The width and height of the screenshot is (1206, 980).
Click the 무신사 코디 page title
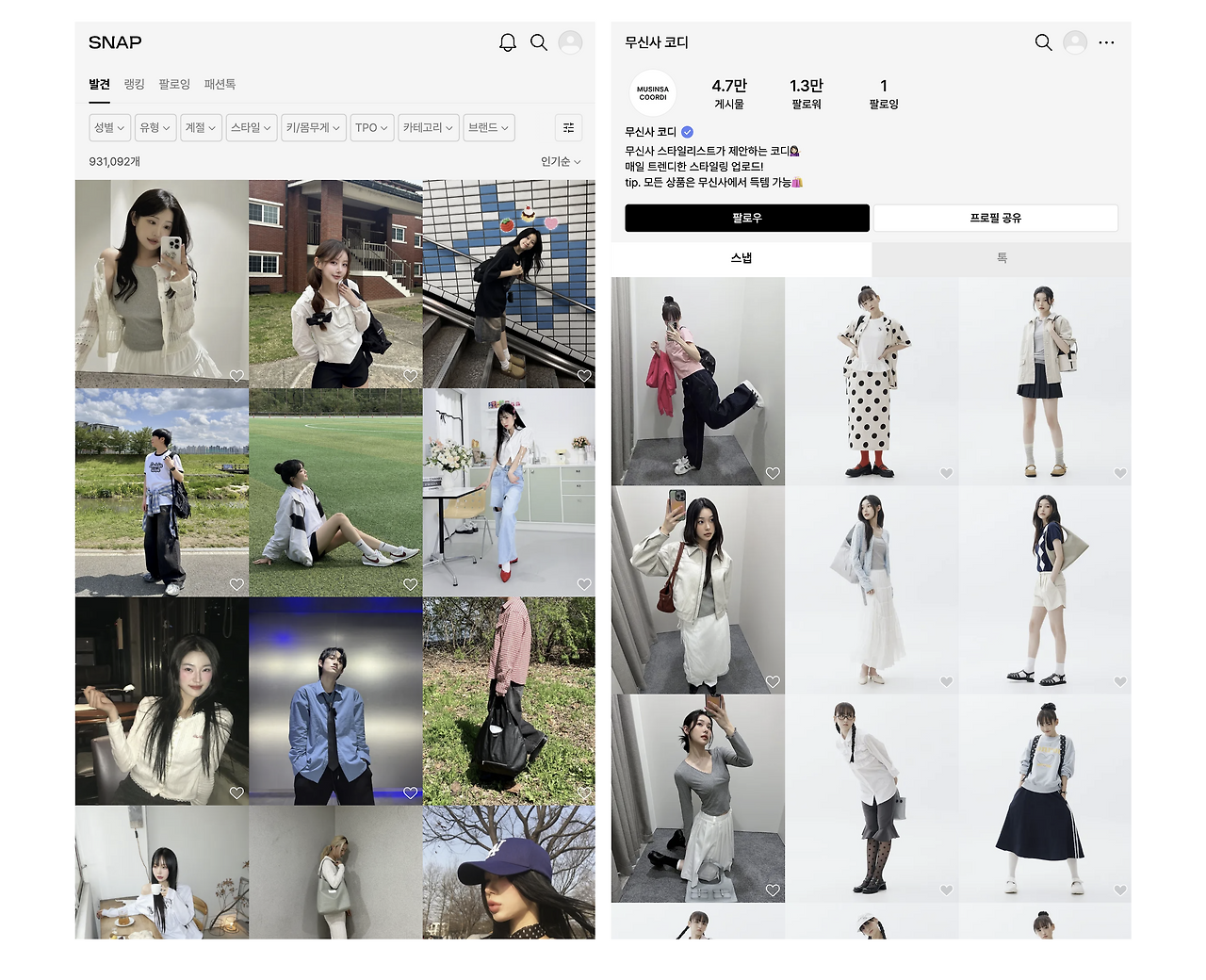click(x=657, y=42)
